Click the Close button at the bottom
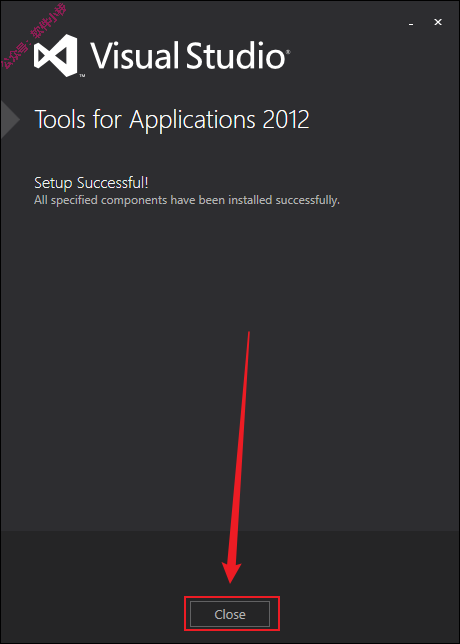 coord(230,614)
